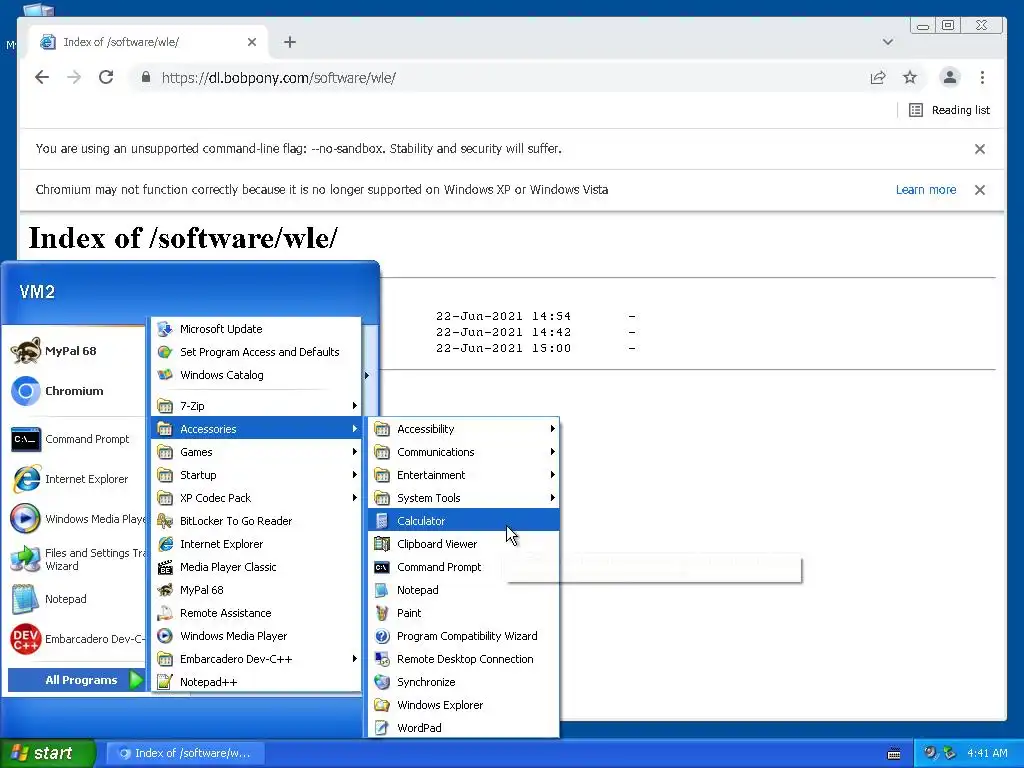
Task: Select the Accessories menu entry
Action: [x=256, y=429]
